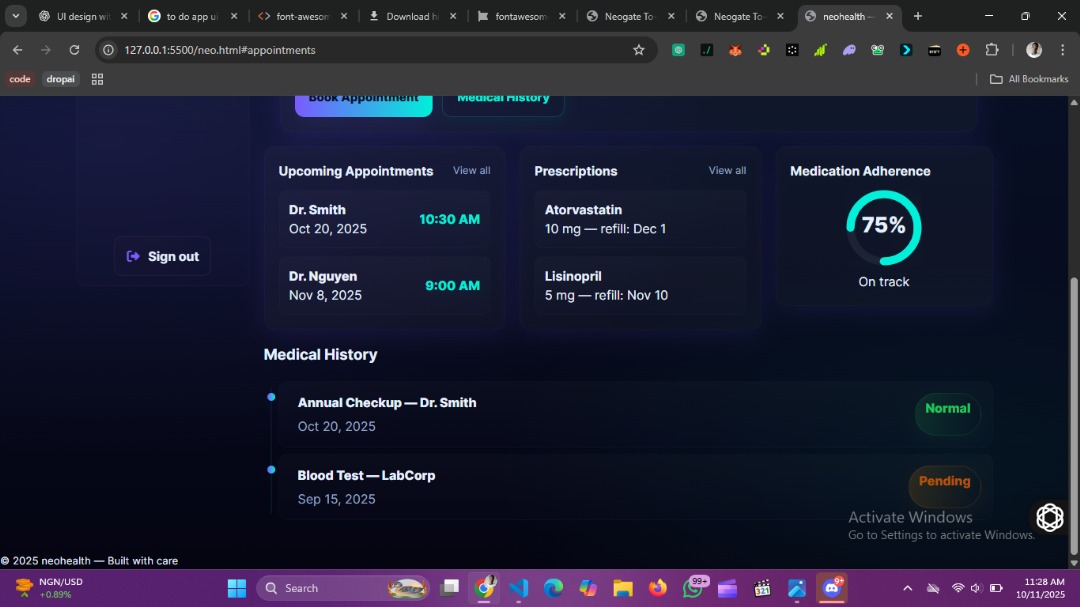Viewport: 1080px width, 607px height.
Task: Open Visual Studio Code from taskbar
Action: [519, 588]
